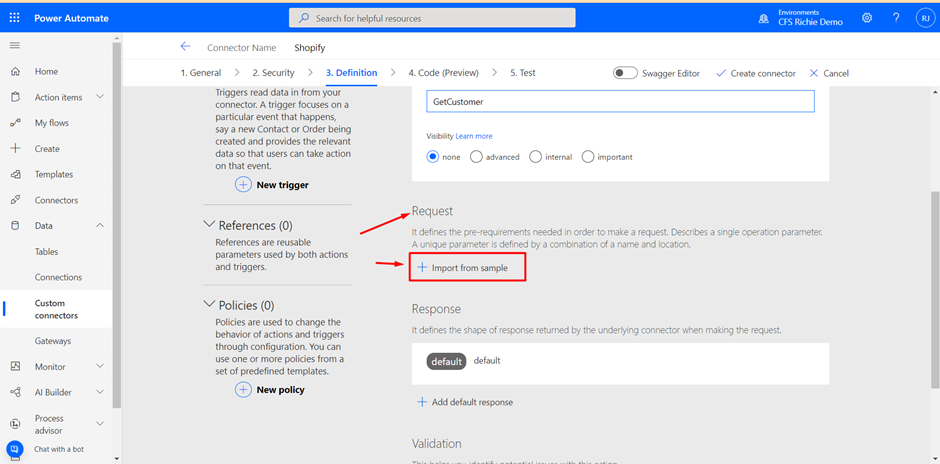Expand the Action items chevron

click(100, 97)
